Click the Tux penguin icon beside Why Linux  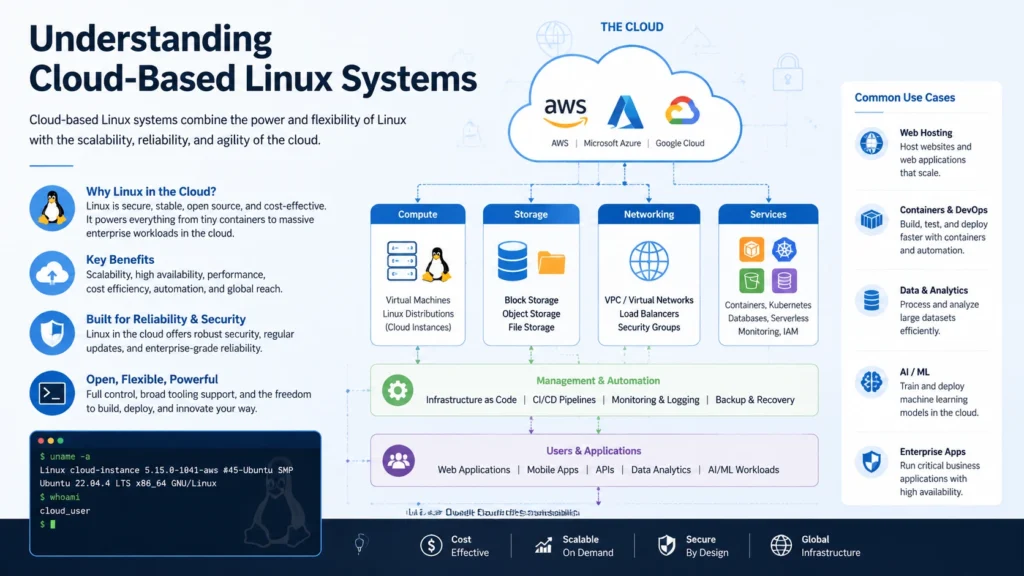click(x=52, y=208)
